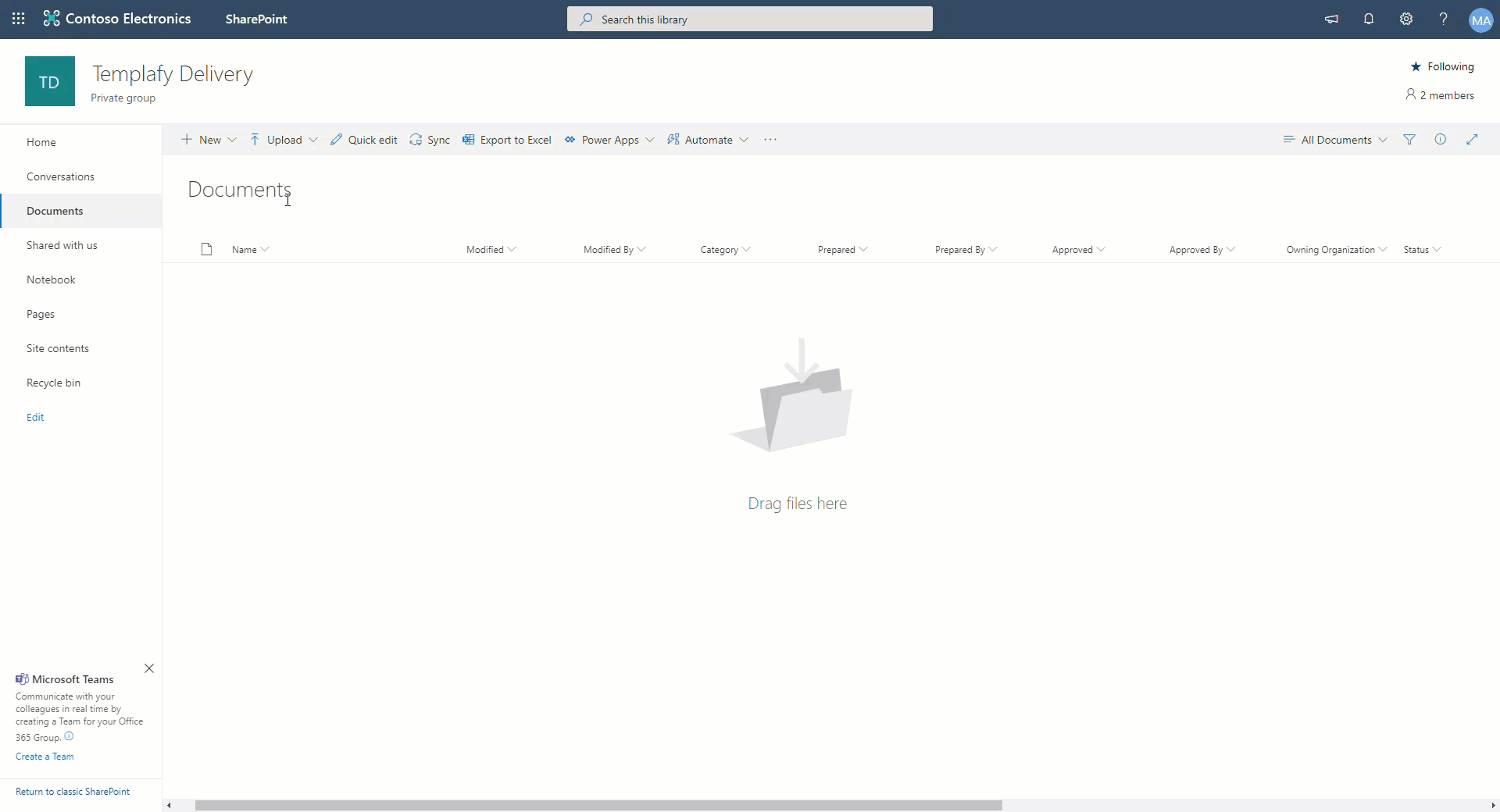Click the Create a Team link
Viewport: 1500px width, 812px height.
(x=45, y=757)
